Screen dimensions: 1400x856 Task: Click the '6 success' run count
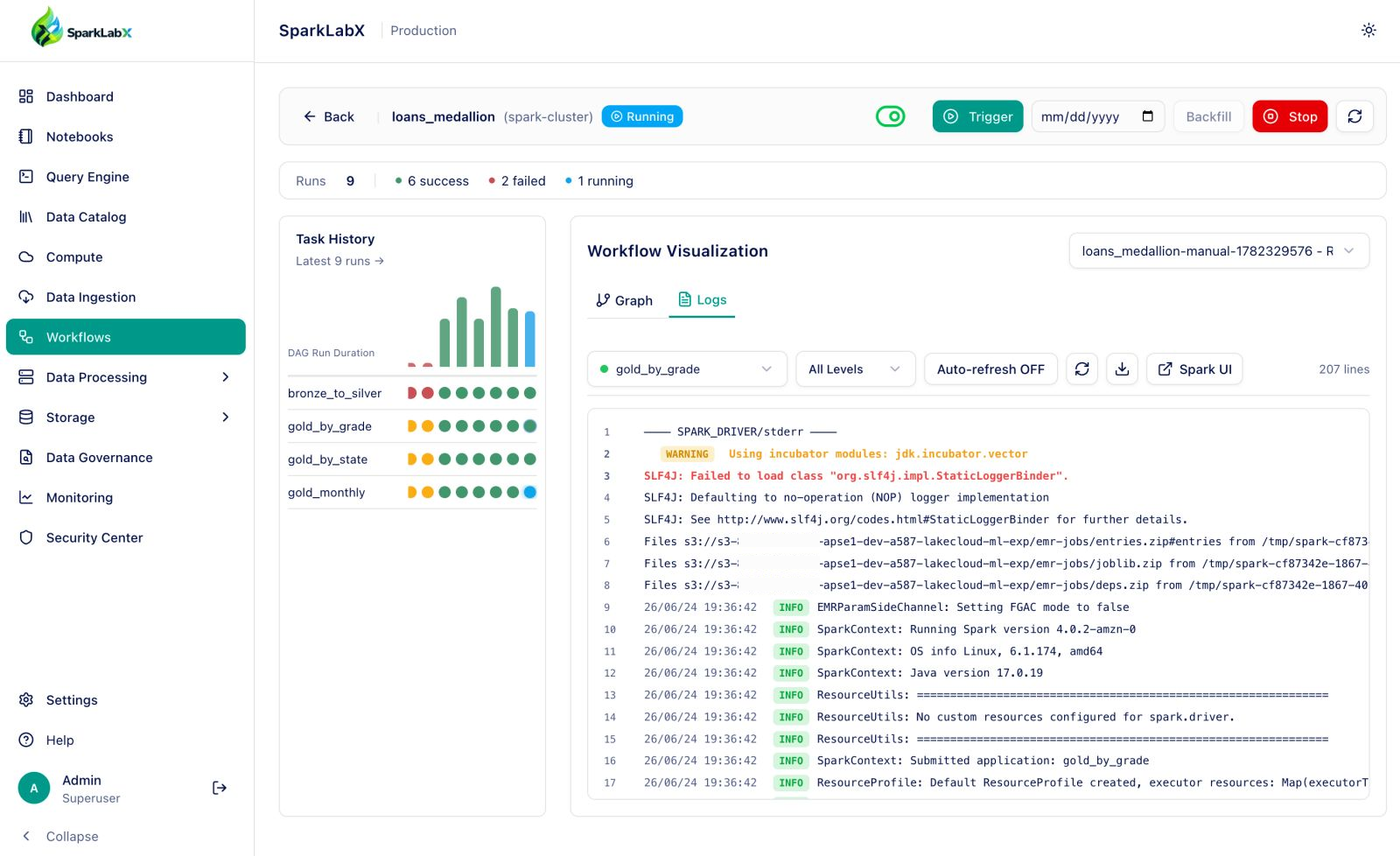pos(432,181)
